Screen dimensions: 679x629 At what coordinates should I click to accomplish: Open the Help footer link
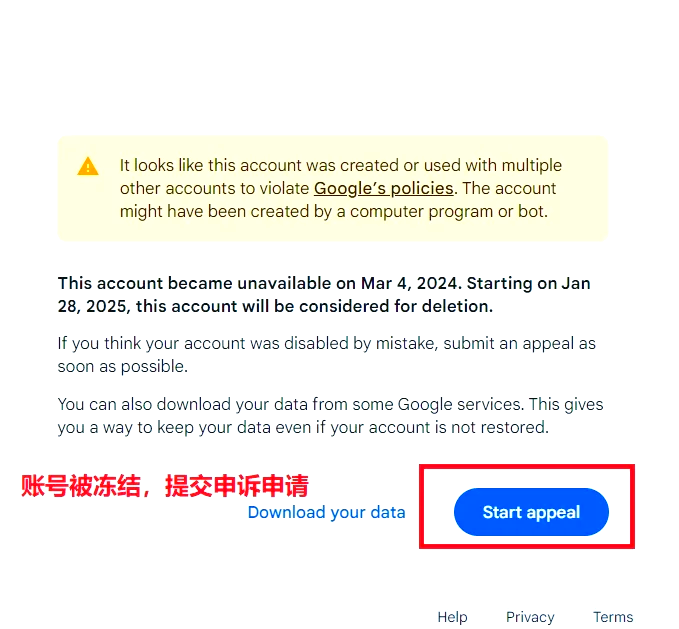pos(453,617)
